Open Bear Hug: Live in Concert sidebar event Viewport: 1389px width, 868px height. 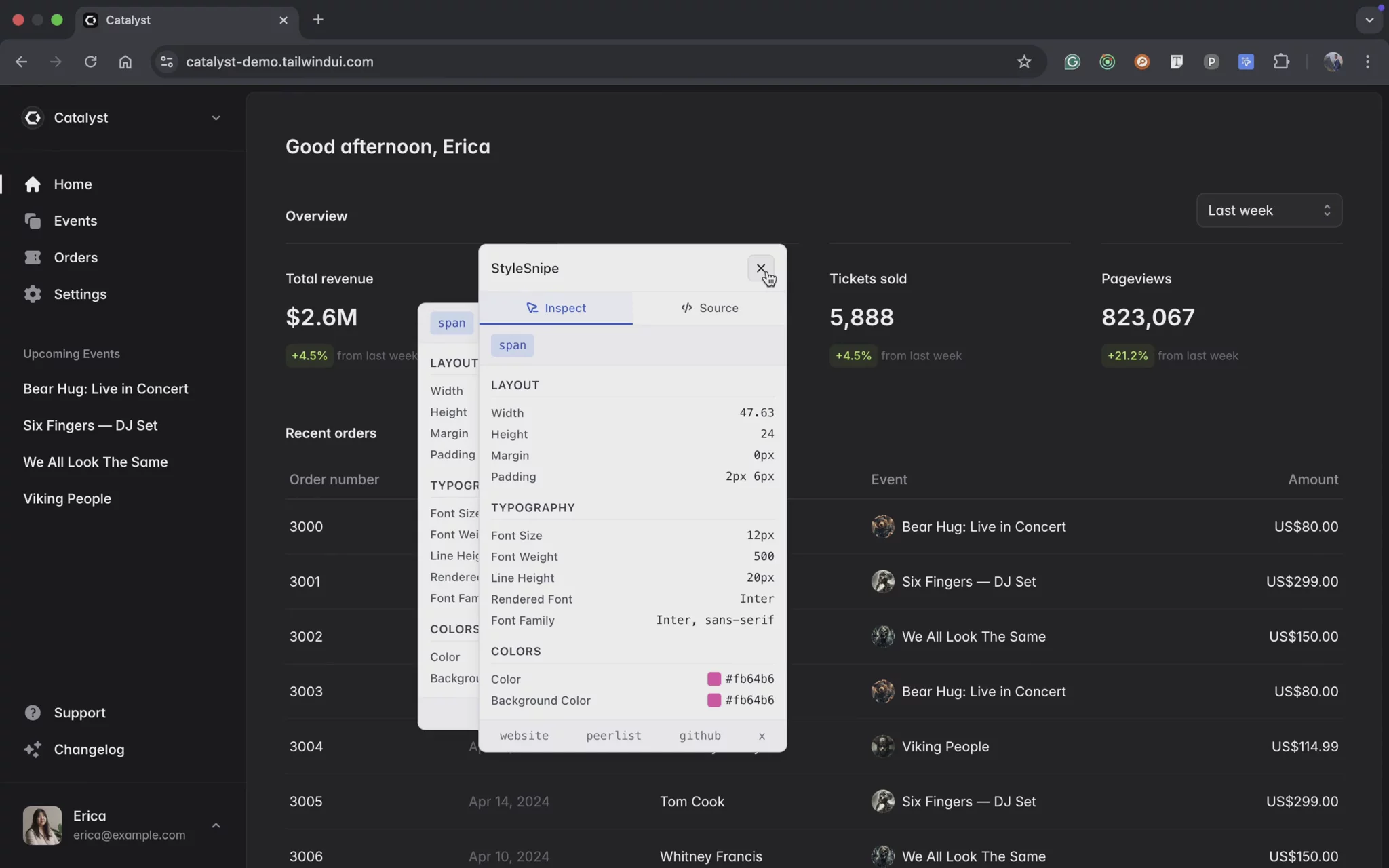tap(106, 389)
